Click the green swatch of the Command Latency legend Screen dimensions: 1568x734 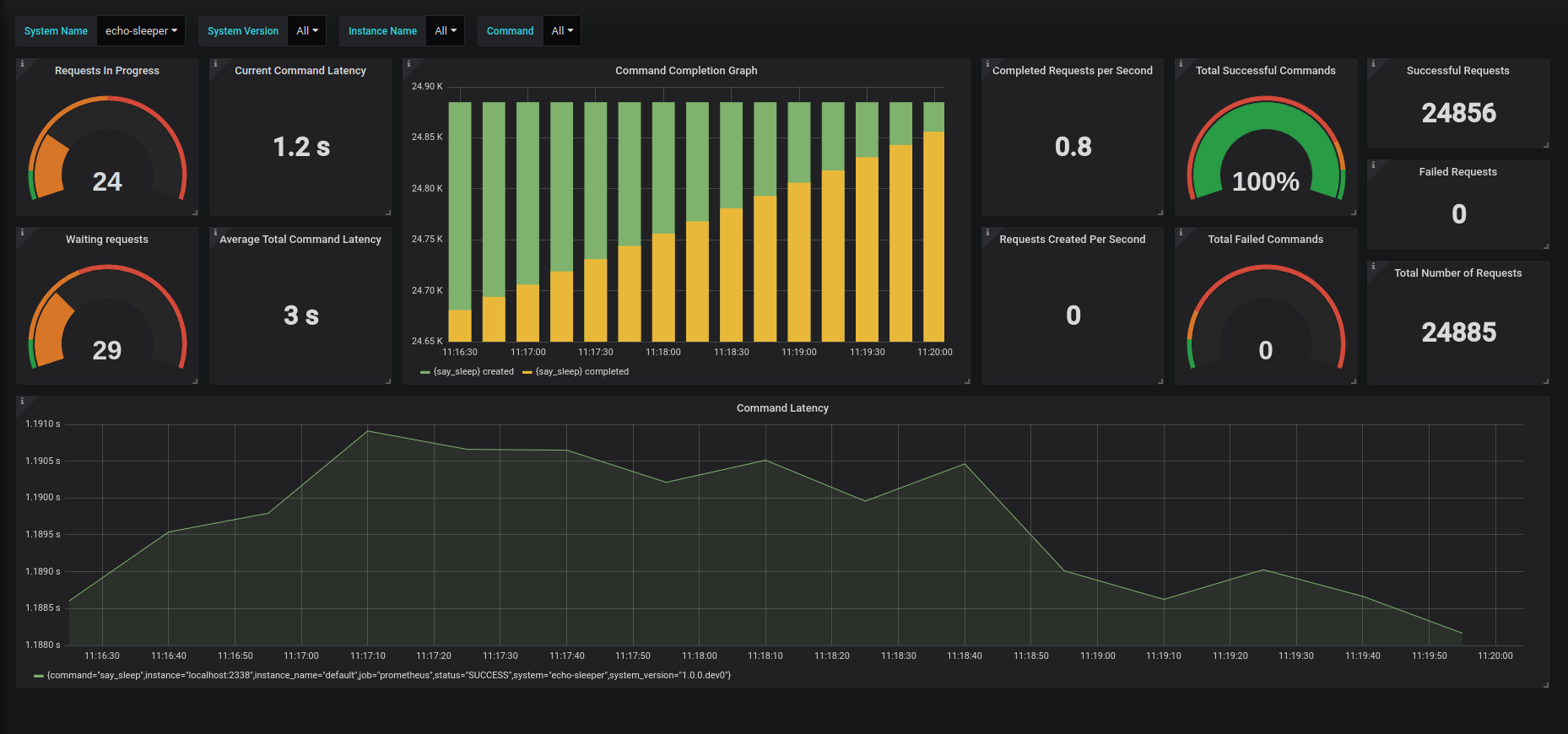(39, 676)
